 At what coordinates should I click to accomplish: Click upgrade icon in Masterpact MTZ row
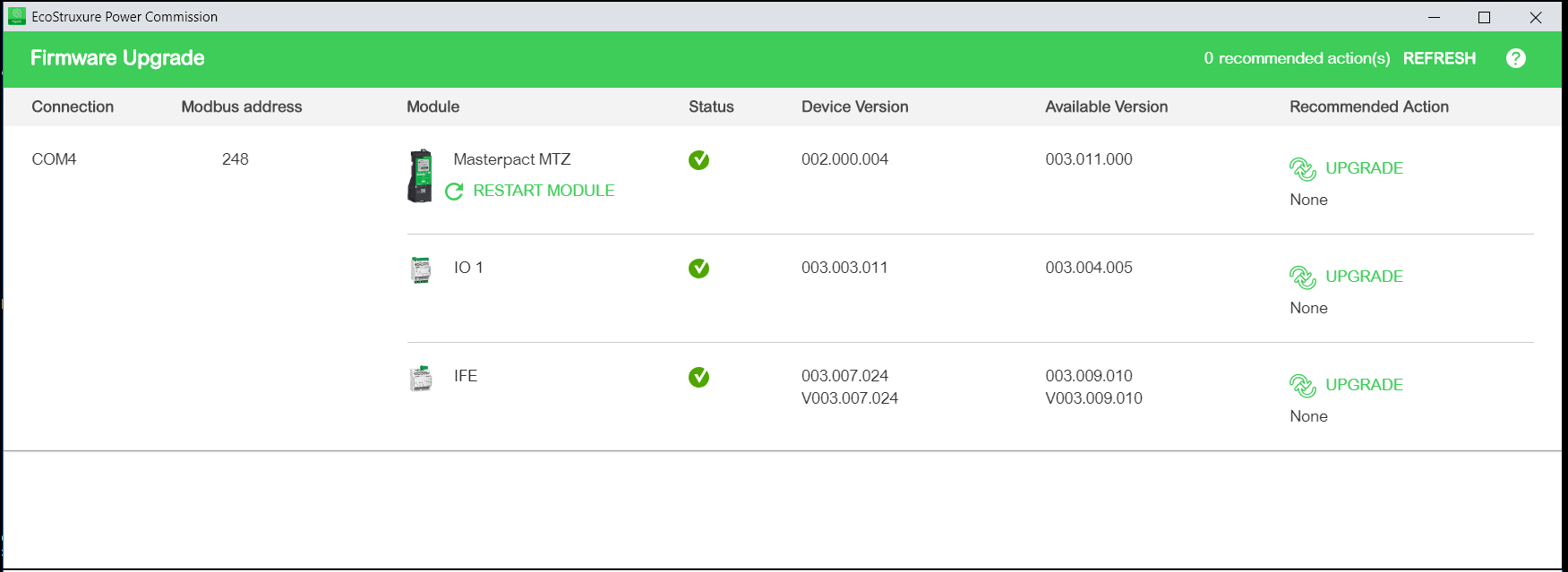tap(1302, 168)
